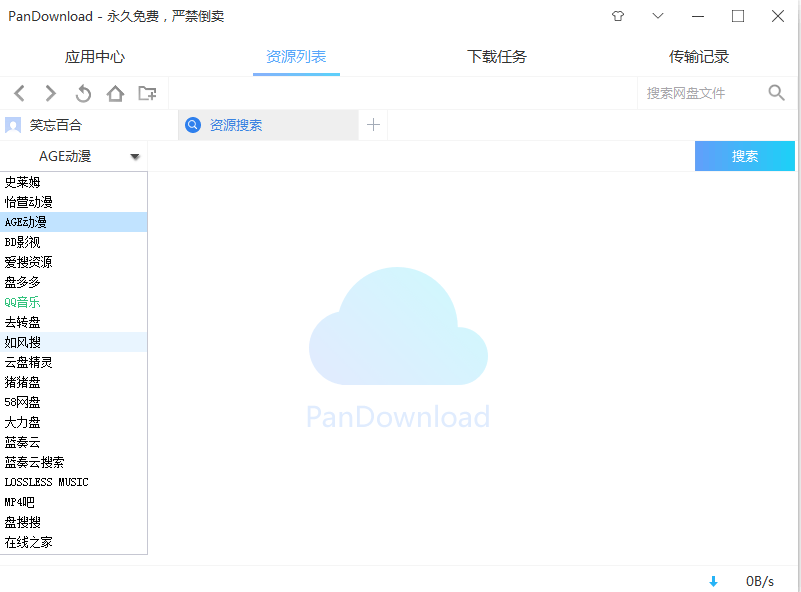
Task: Click the 资源搜索 blue search icon
Action: 193,125
